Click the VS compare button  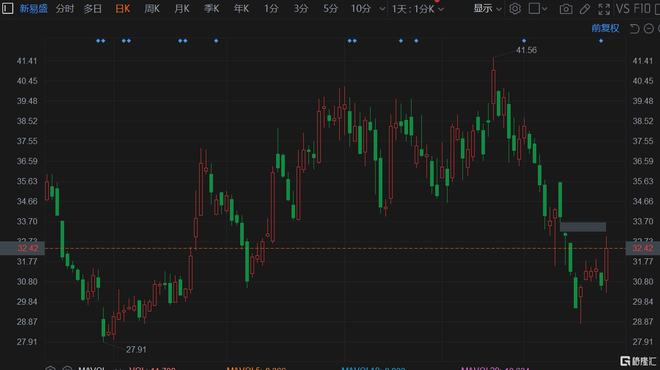(x=623, y=8)
